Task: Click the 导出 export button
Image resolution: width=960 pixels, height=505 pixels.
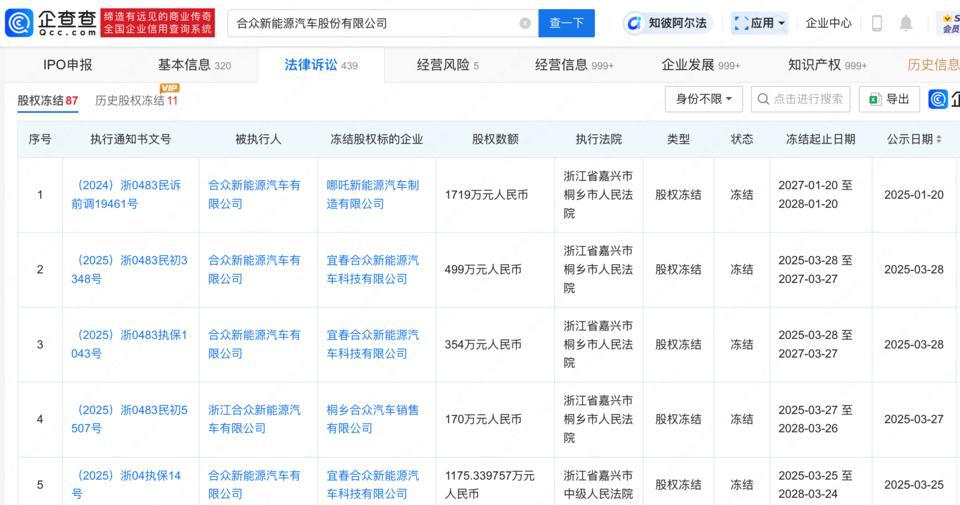Action: click(889, 99)
